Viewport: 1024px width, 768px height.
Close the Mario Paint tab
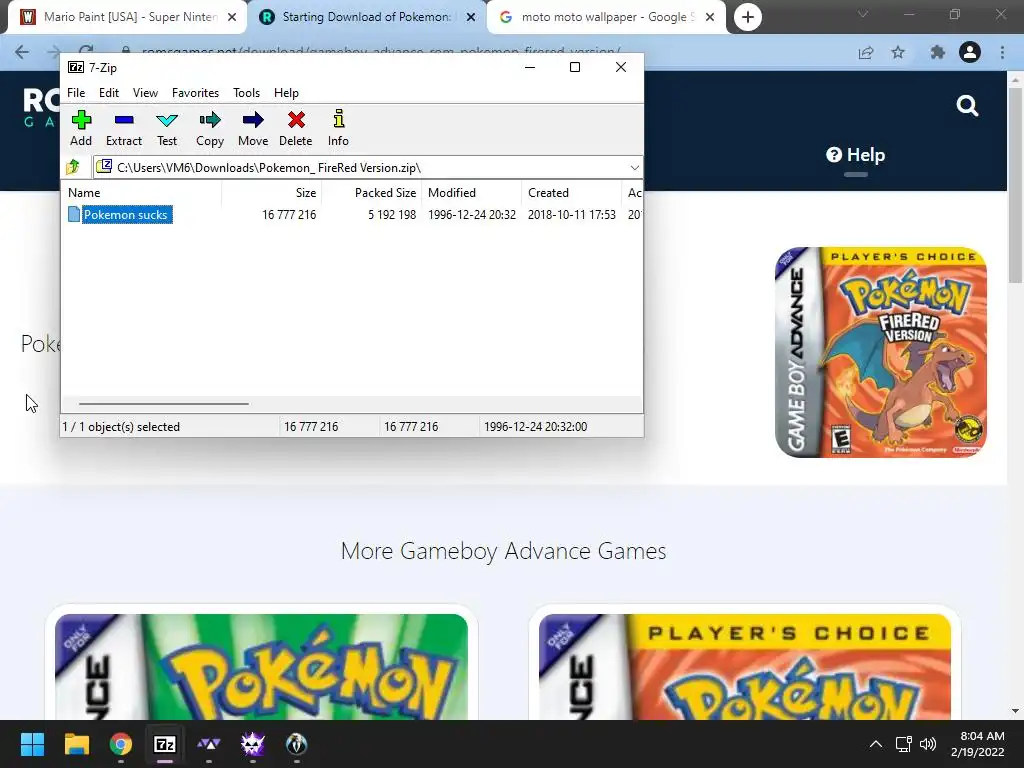tap(232, 17)
